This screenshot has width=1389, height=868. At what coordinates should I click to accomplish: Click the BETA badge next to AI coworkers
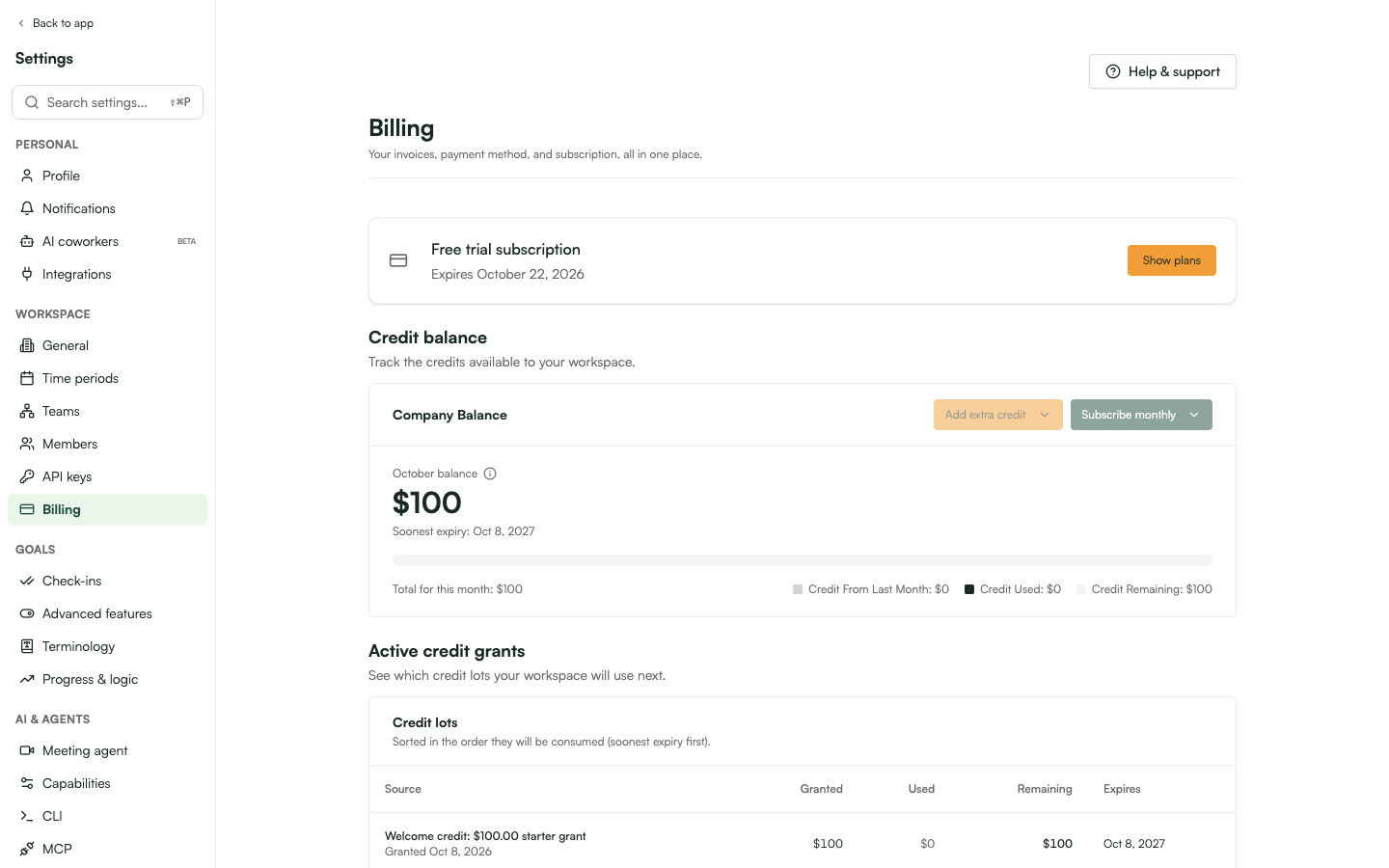click(186, 241)
